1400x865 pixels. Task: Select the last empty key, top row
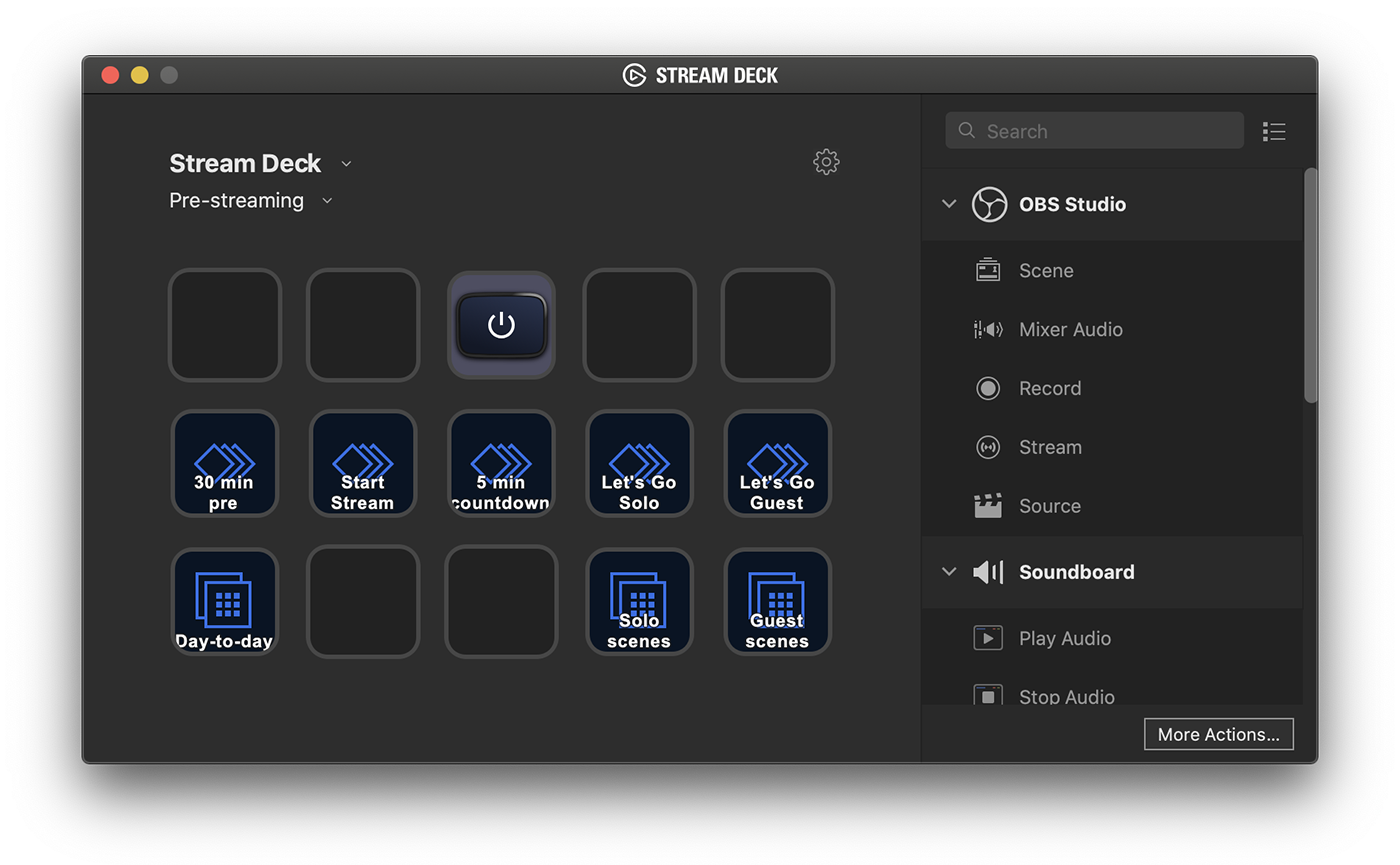(x=777, y=325)
